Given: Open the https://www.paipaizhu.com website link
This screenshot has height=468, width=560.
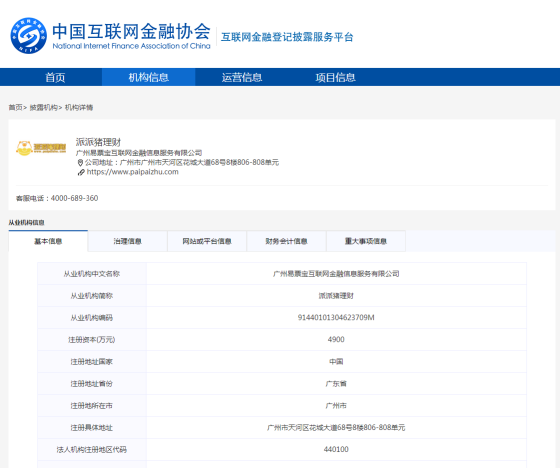Looking at the screenshot, I should 132,172.
